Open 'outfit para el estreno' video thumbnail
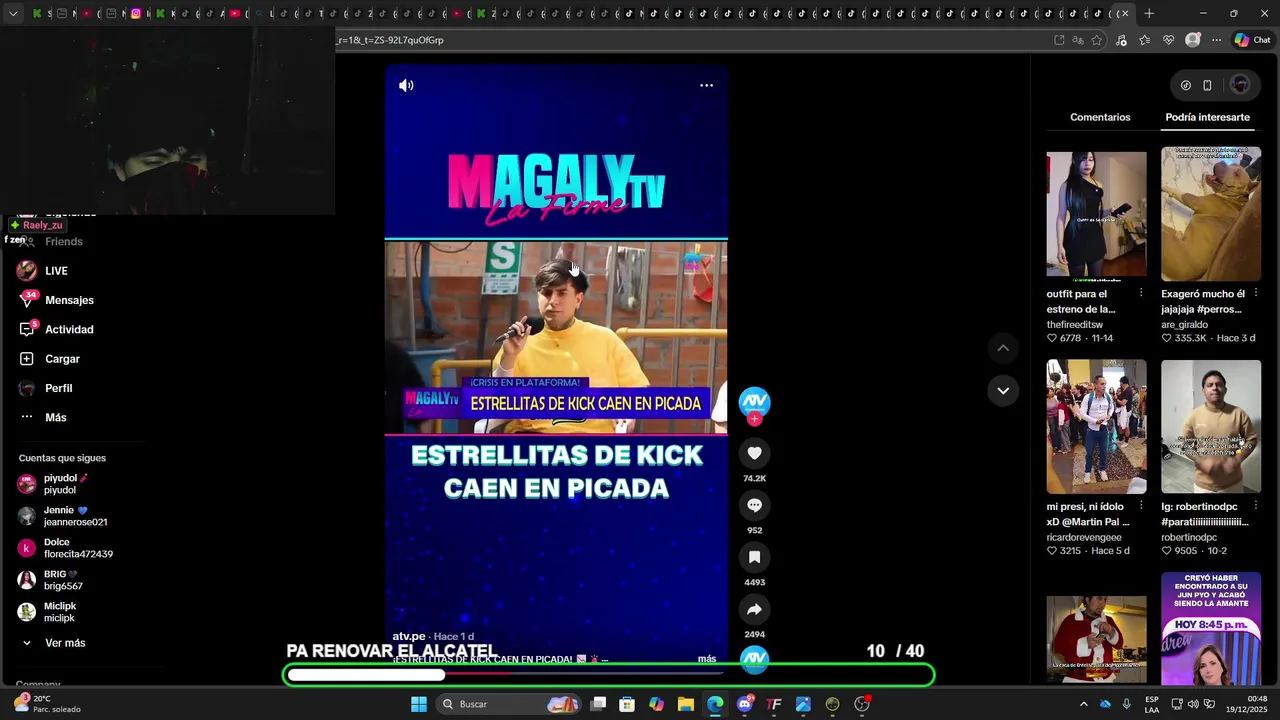Viewport: 1280px width, 720px height. coord(1096,213)
